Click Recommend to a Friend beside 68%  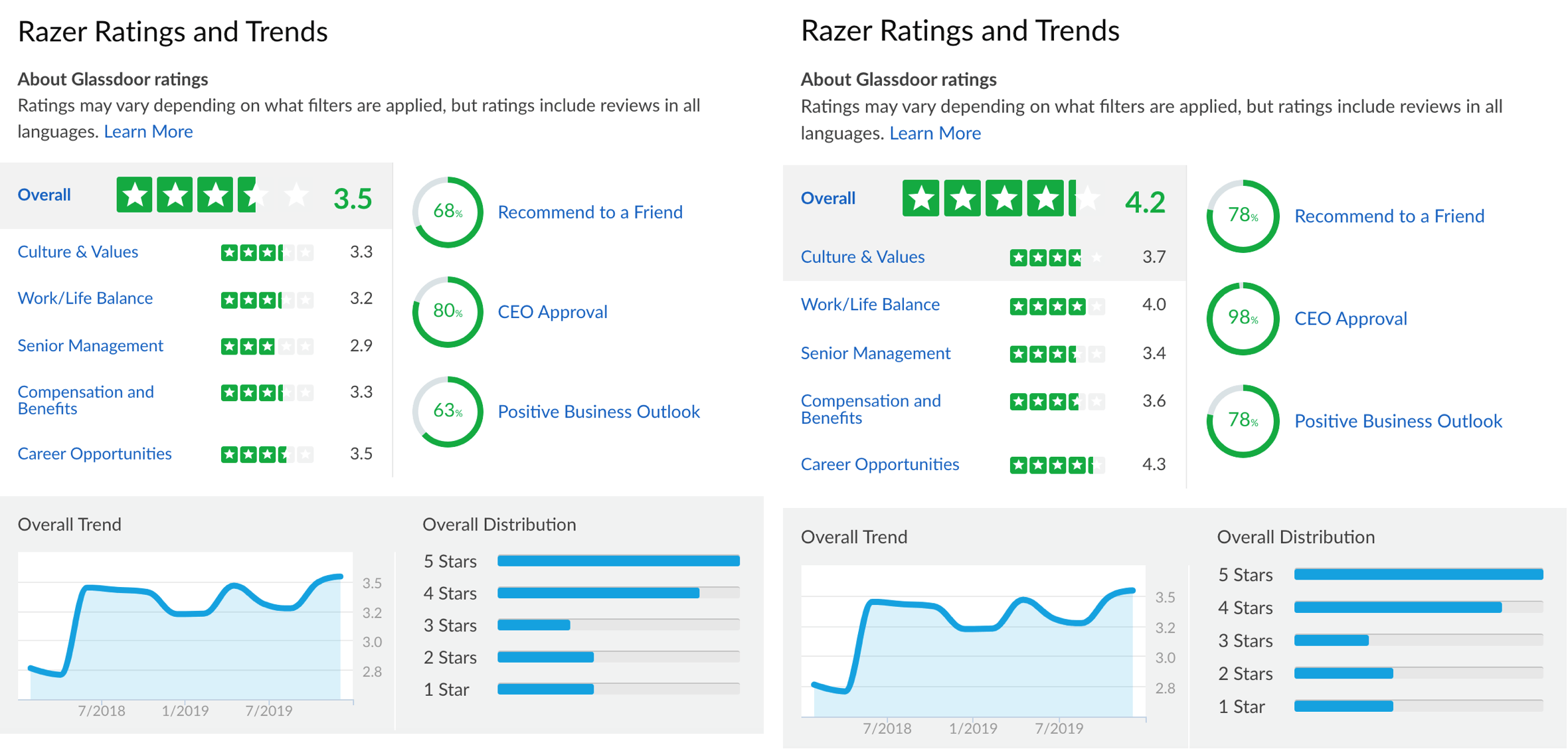[590, 212]
